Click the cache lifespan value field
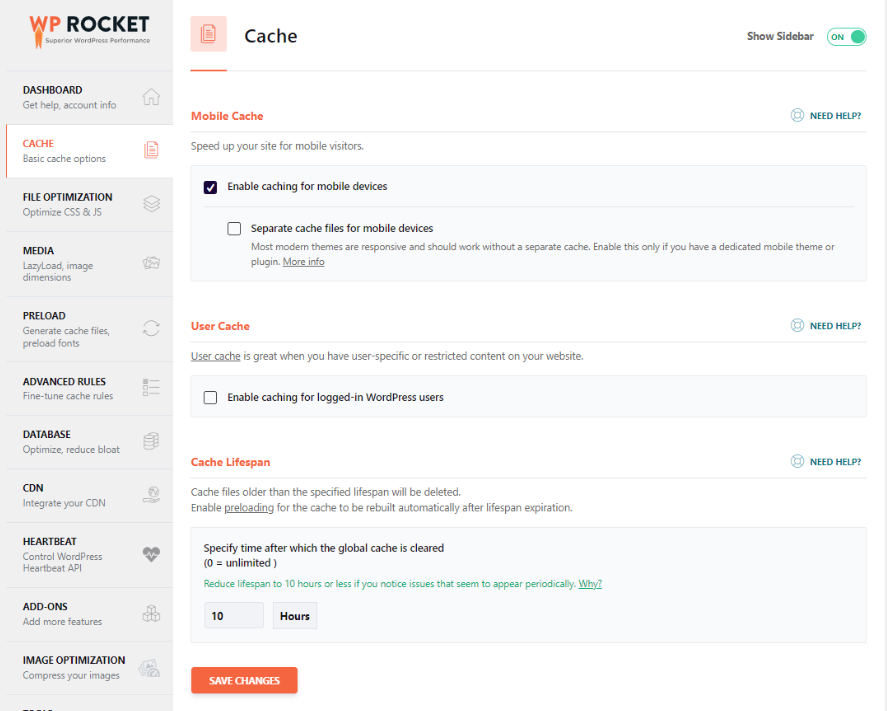Viewport: 887px width, 711px height. pyautogui.click(x=234, y=616)
